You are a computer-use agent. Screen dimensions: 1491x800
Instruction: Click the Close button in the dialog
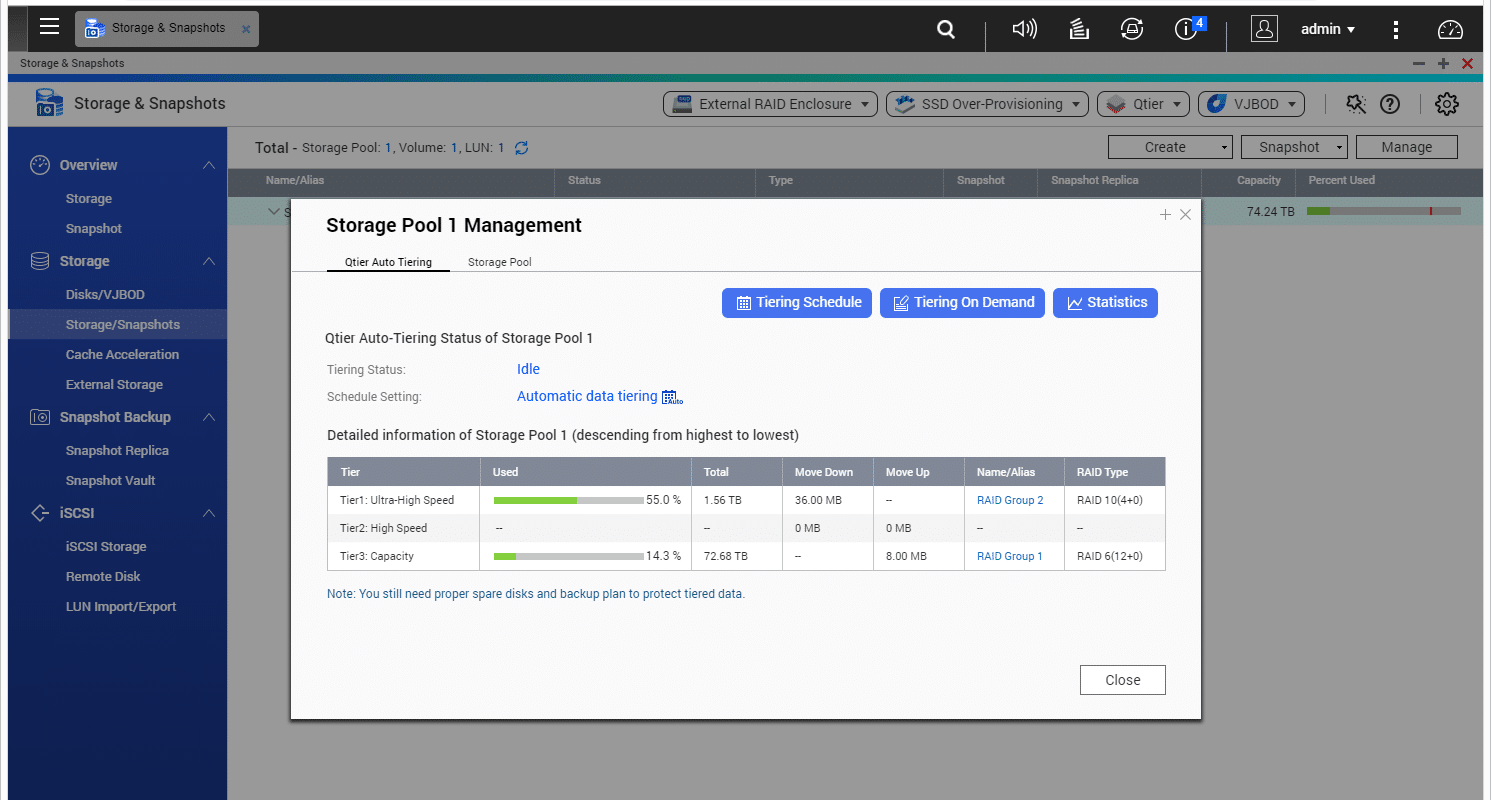(1123, 680)
